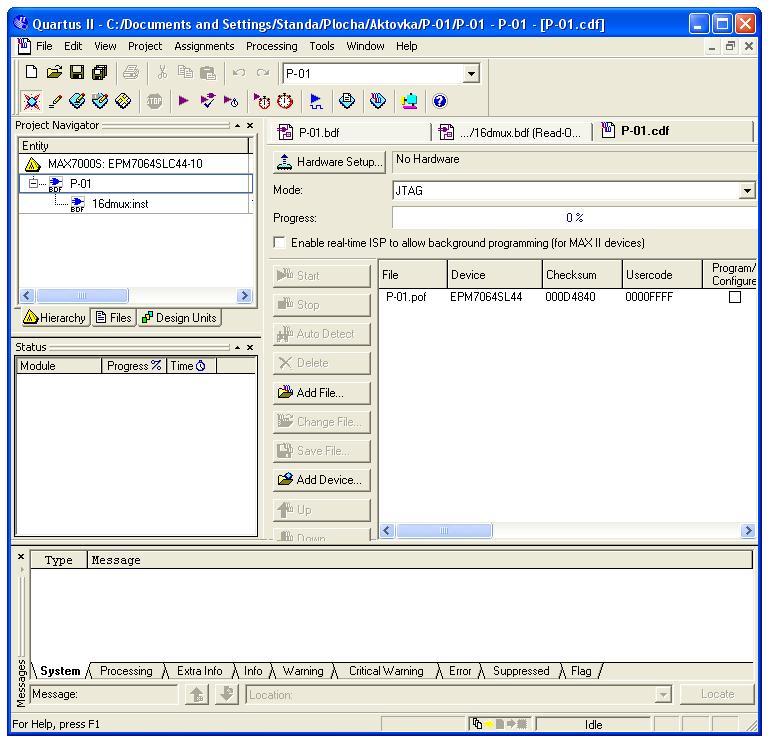Click the Usercode value 0000FFFF
This screenshot has height=745, width=770.
coord(649,297)
